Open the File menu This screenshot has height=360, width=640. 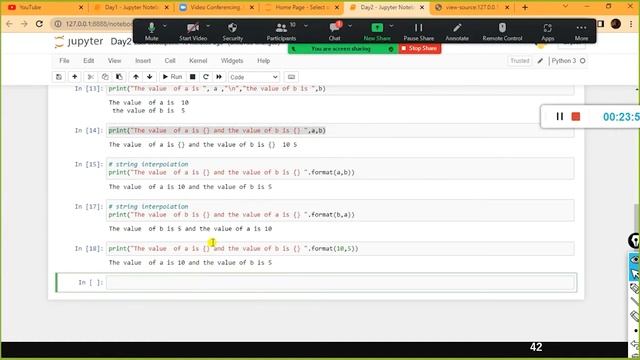[64, 61]
